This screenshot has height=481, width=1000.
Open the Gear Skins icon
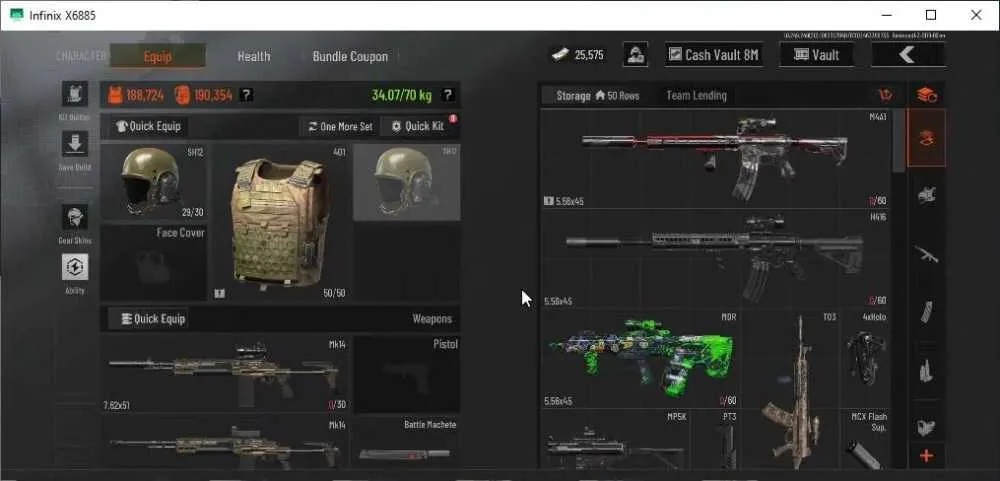tap(75, 218)
